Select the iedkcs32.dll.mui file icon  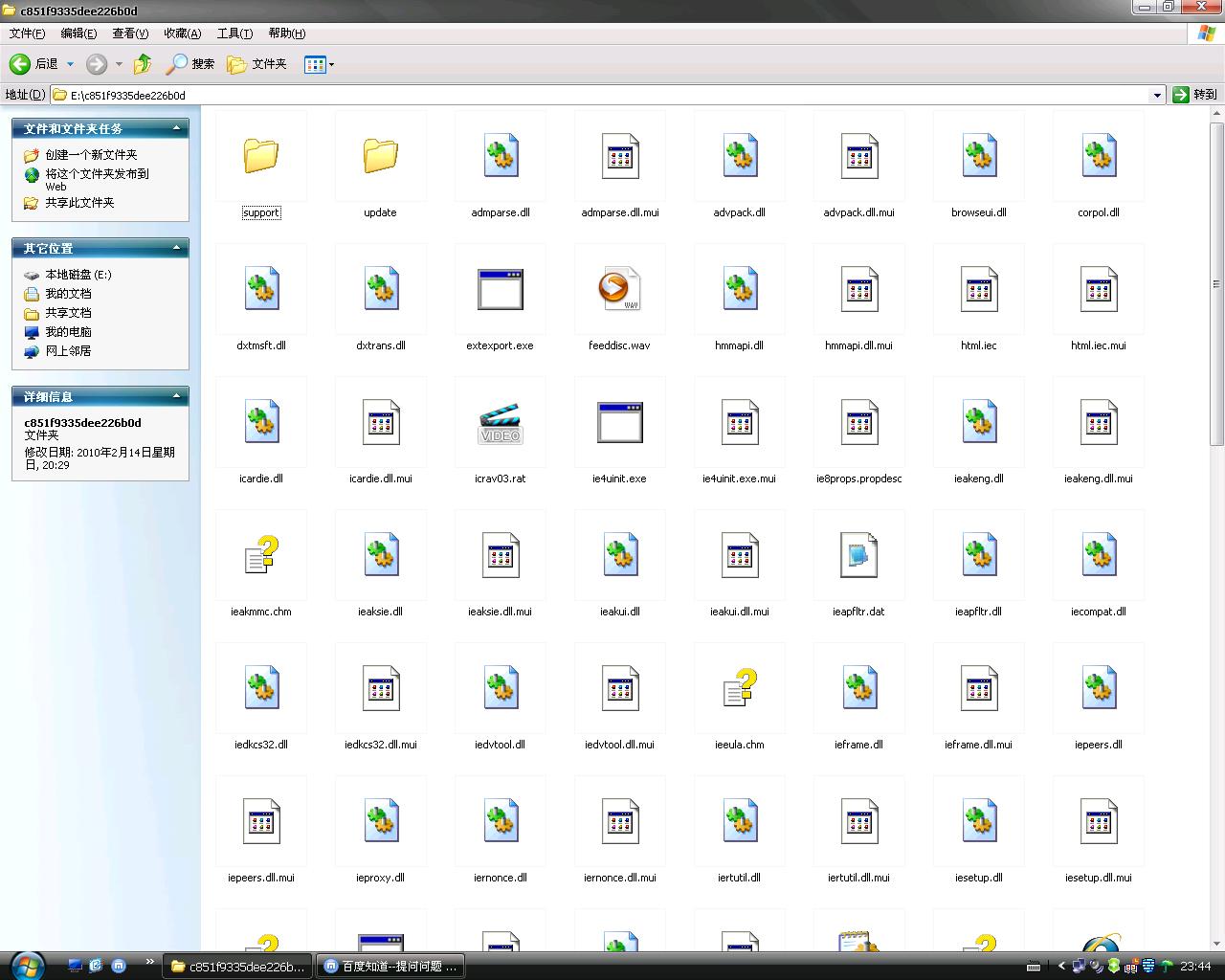(380, 688)
